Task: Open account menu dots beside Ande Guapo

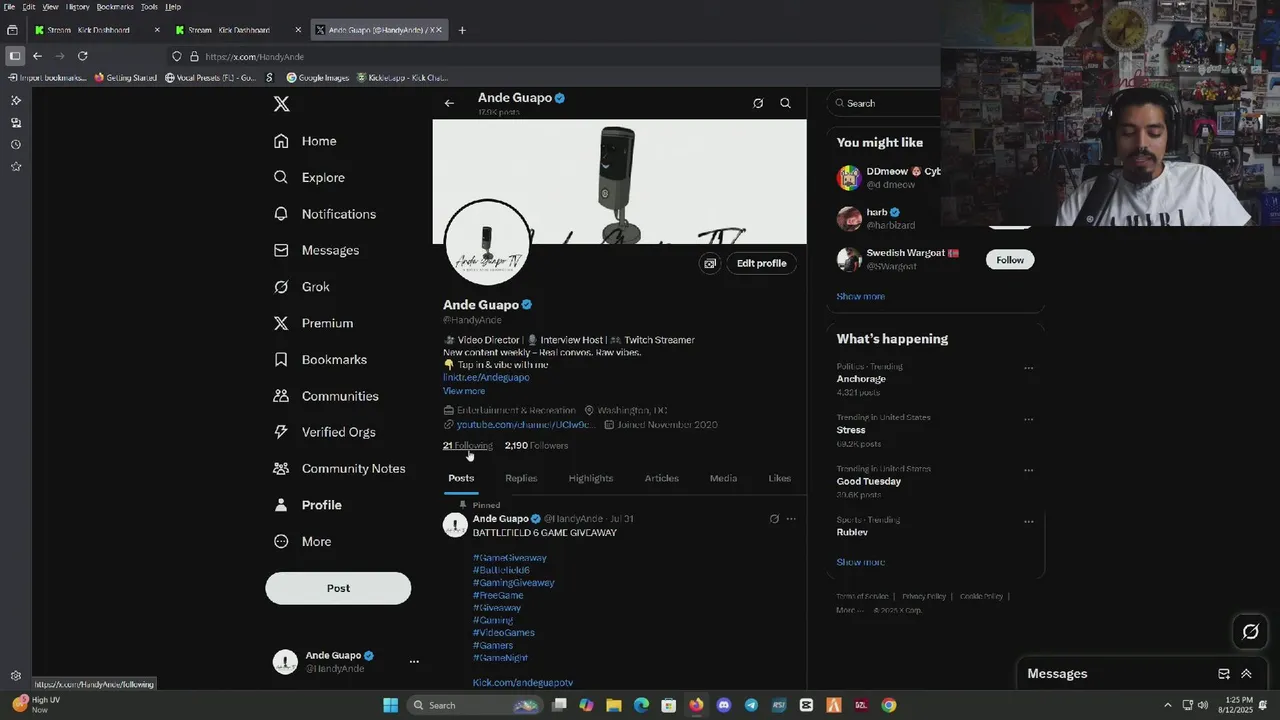Action: point(414,662)
